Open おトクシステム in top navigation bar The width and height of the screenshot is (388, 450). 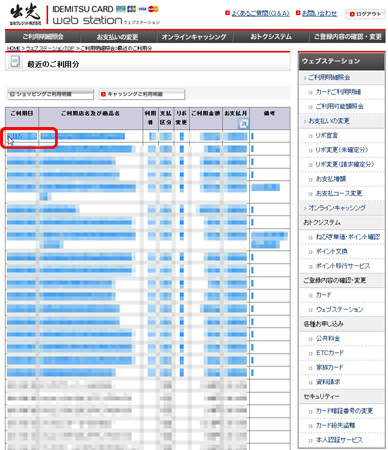click(271, 36)
